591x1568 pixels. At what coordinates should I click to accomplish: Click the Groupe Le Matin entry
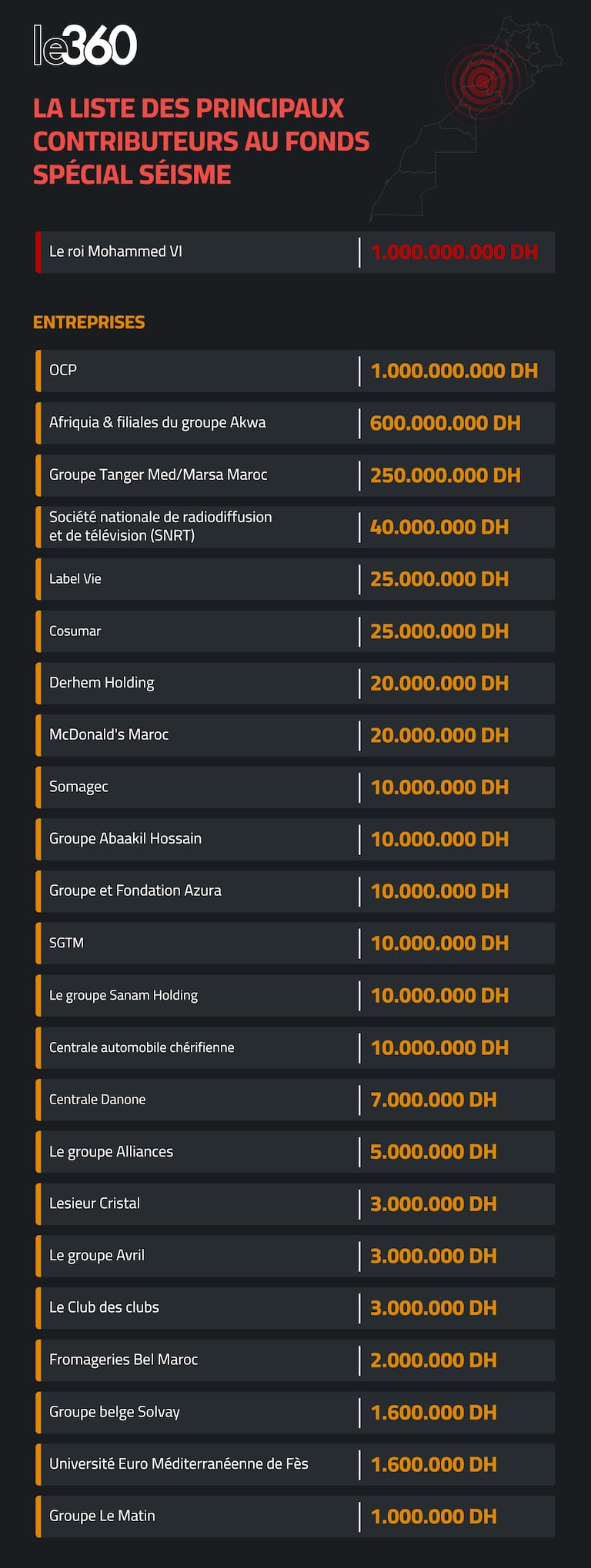[x=102, y=1516]
